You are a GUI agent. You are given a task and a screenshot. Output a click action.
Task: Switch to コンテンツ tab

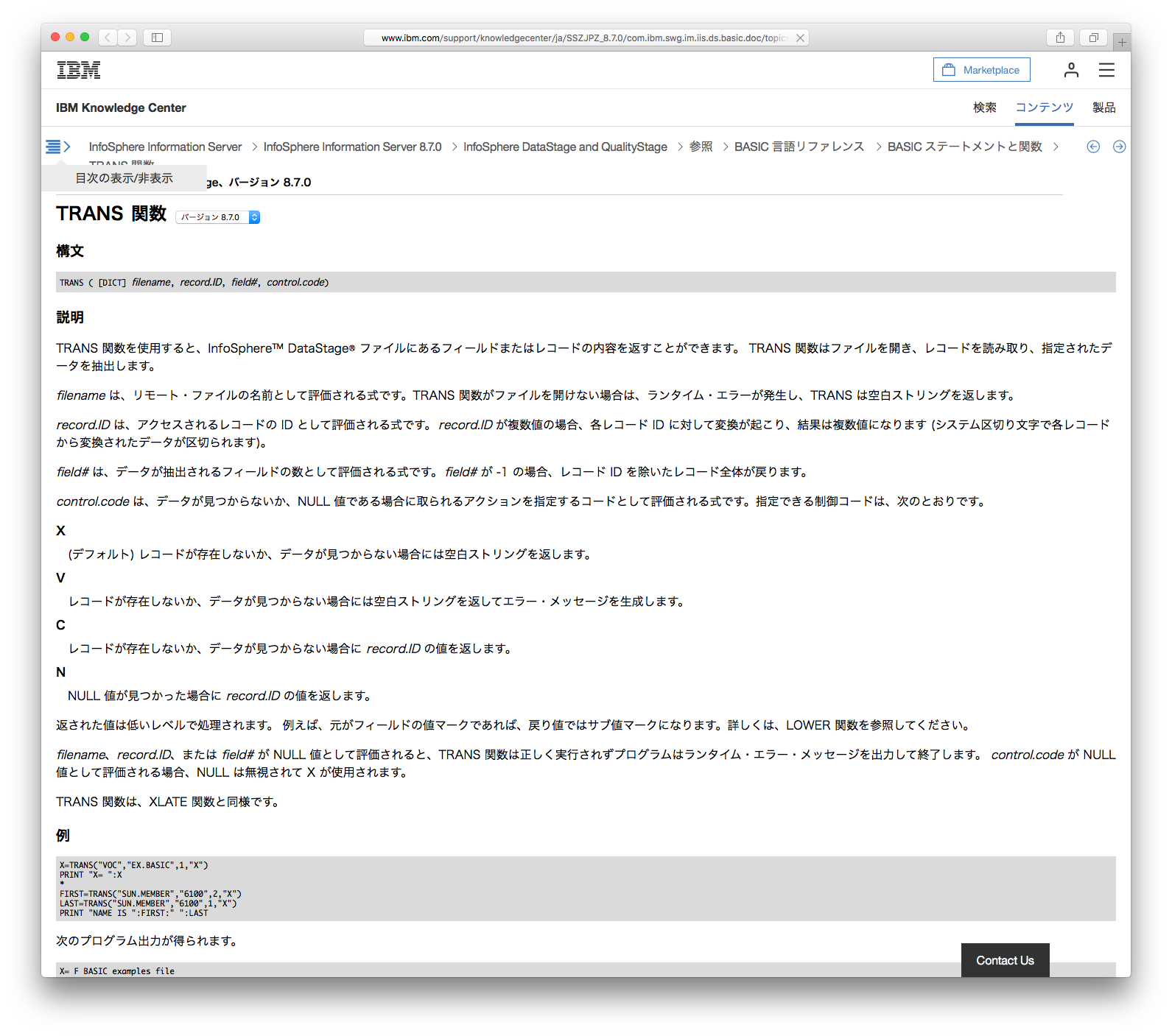[x=1044, y=108]
